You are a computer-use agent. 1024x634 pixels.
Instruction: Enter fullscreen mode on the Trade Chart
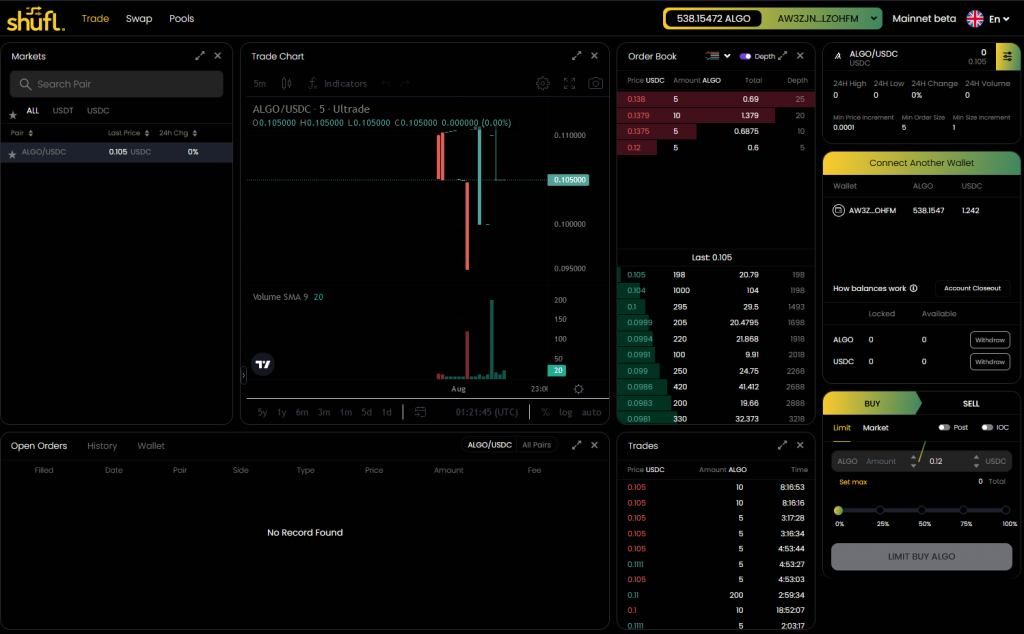coord(571,84)
